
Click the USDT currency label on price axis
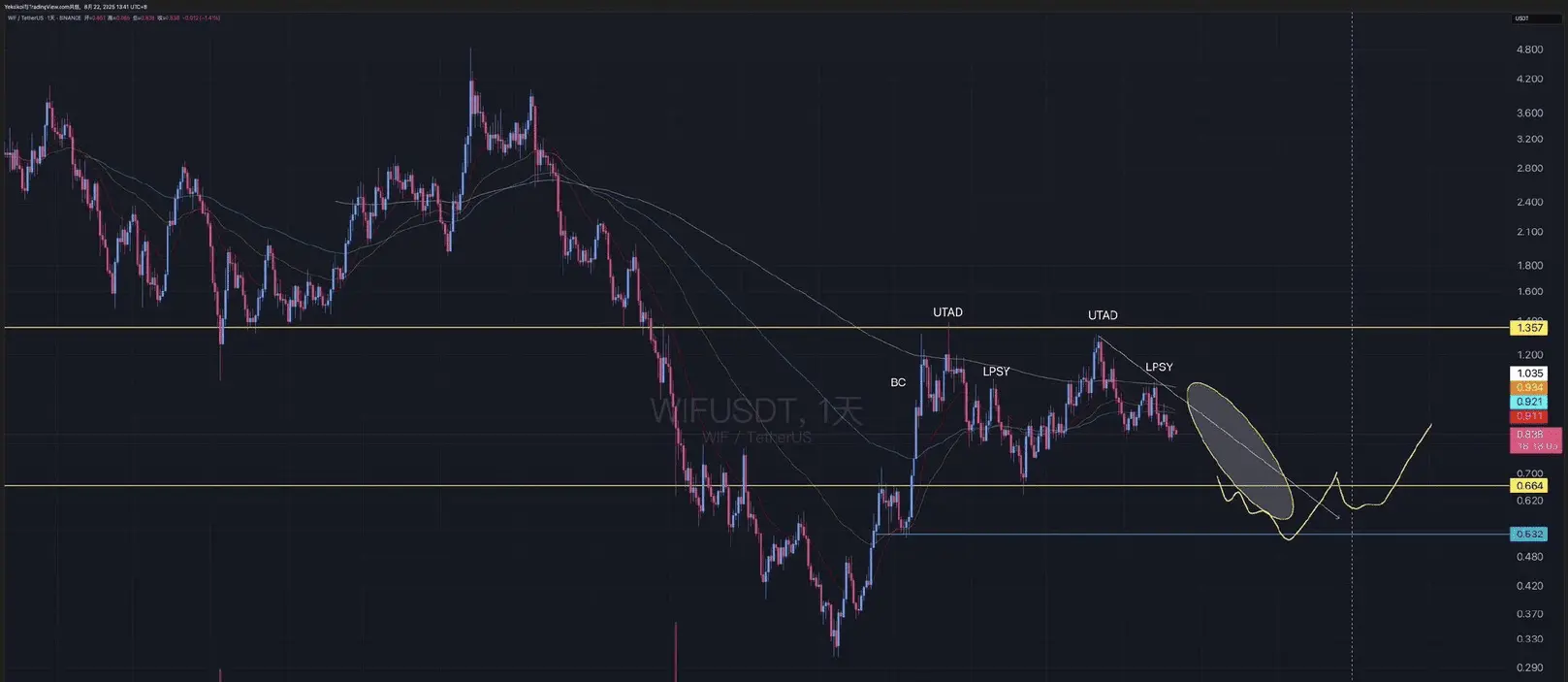(x=1521, y=18)
